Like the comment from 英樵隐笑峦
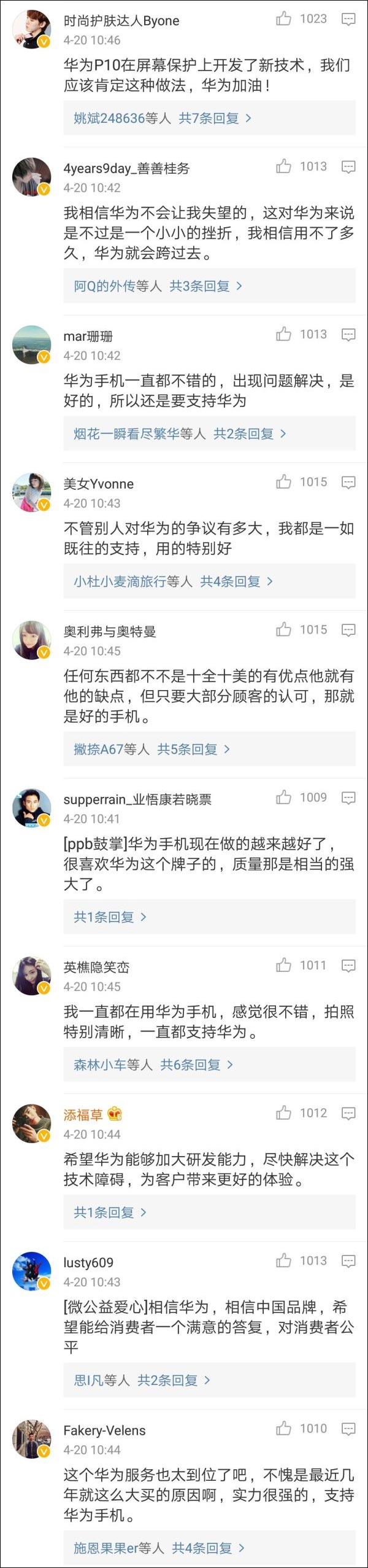Screen dimensions: 368x1568 (284, 966)
